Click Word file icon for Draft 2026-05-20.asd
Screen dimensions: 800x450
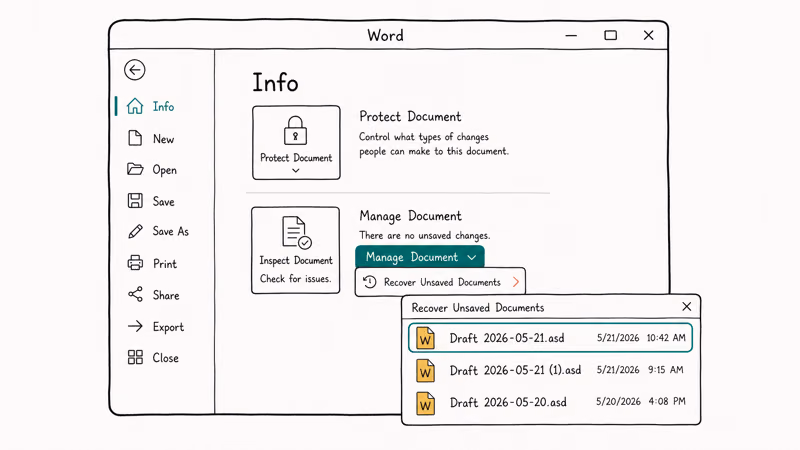click(x=425, y=403)
